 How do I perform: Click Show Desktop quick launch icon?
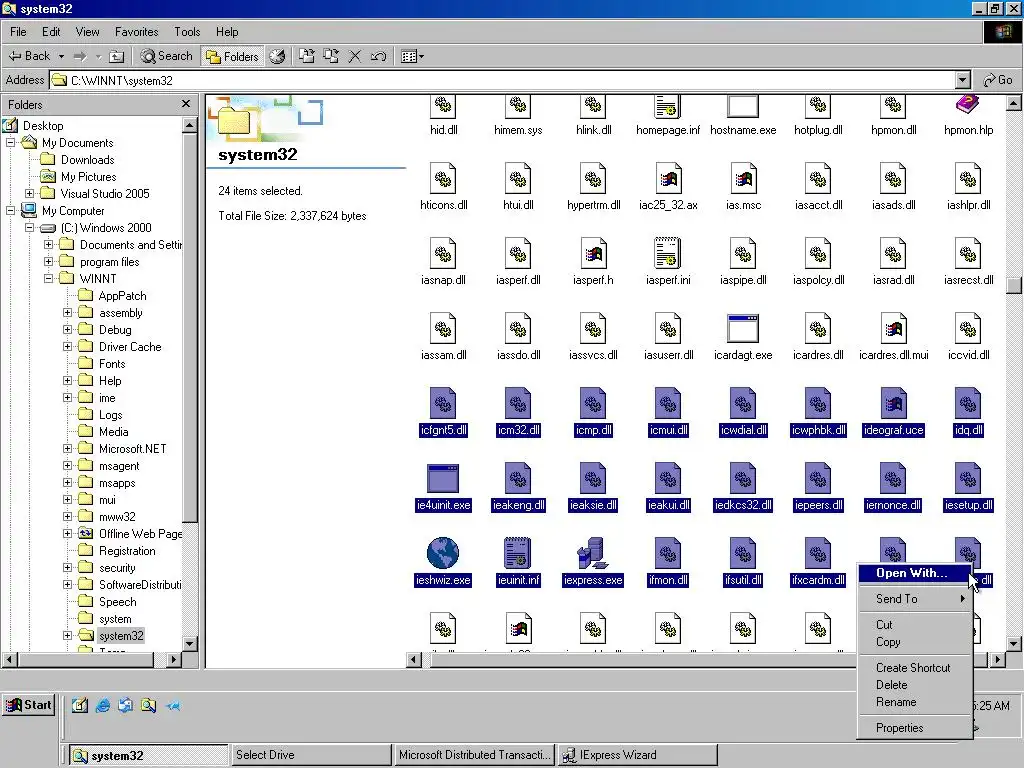click(x=80, y=705)
